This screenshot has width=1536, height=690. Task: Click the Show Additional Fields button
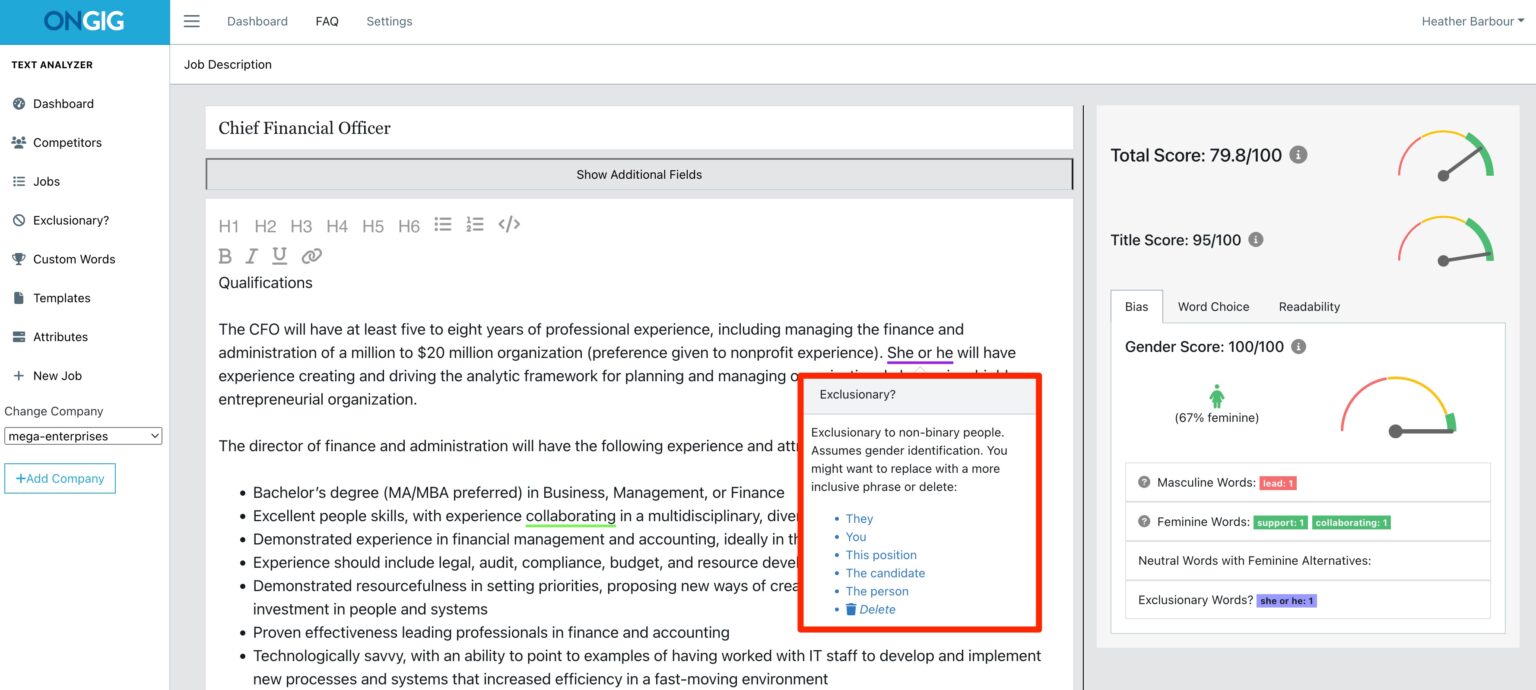(639, 174)
